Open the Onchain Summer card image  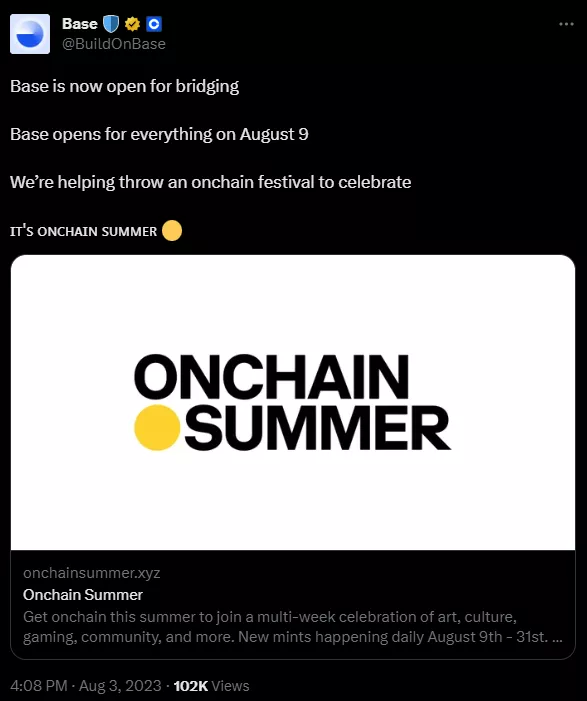coord(293,402)
